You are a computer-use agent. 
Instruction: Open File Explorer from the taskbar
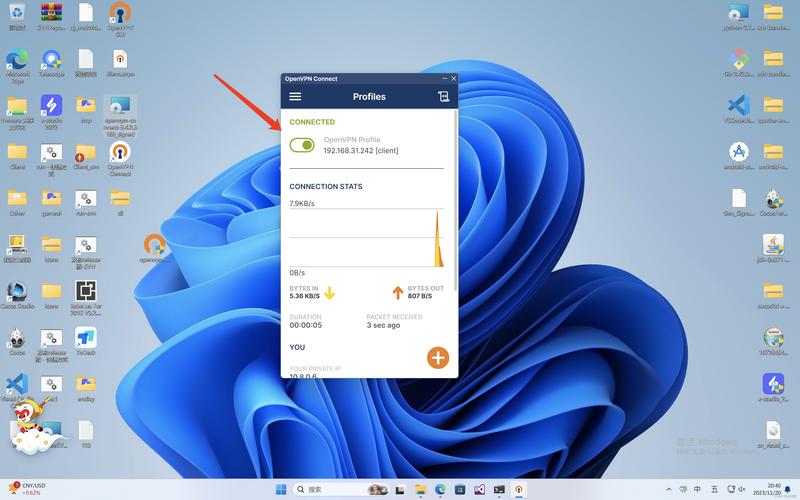tap(420, 490)
